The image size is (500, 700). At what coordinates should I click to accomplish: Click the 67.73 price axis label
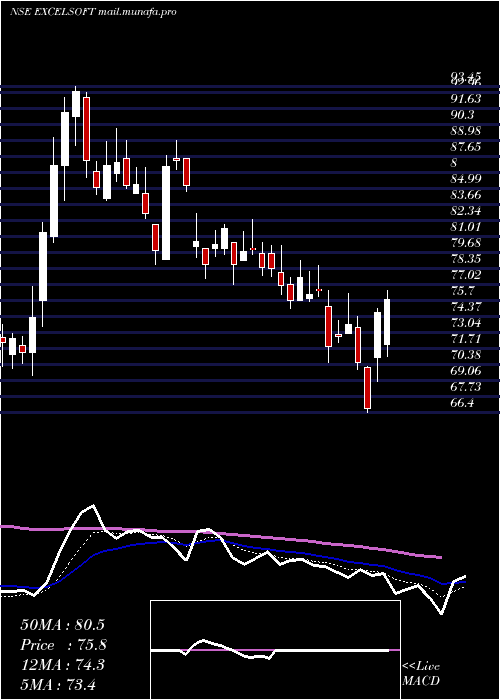point(466,387)
